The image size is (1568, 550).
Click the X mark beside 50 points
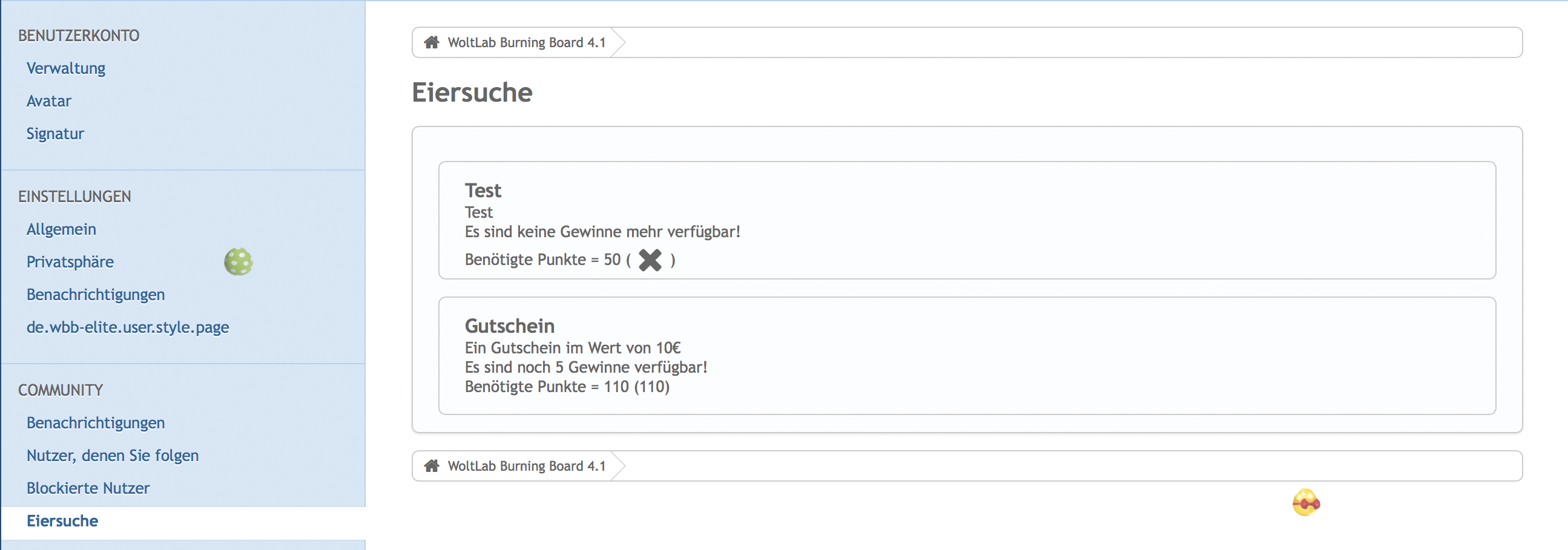650,260
